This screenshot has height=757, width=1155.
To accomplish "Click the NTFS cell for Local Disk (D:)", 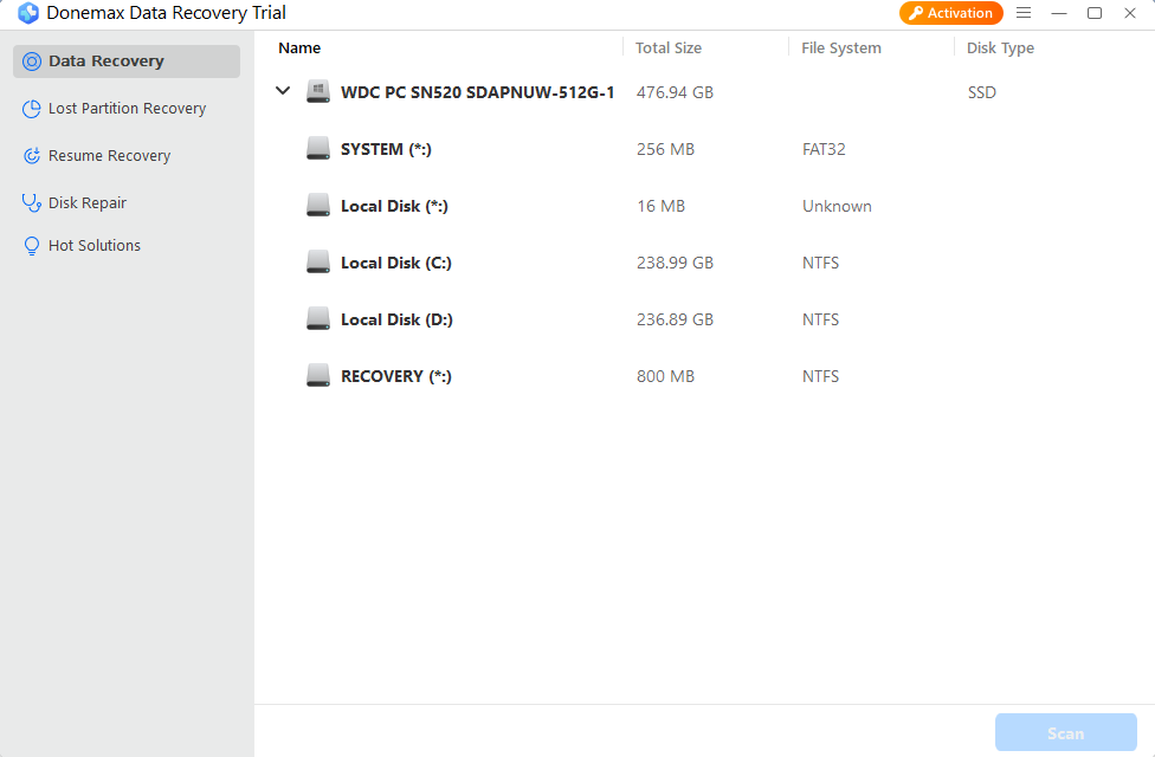I will point(821,319).
